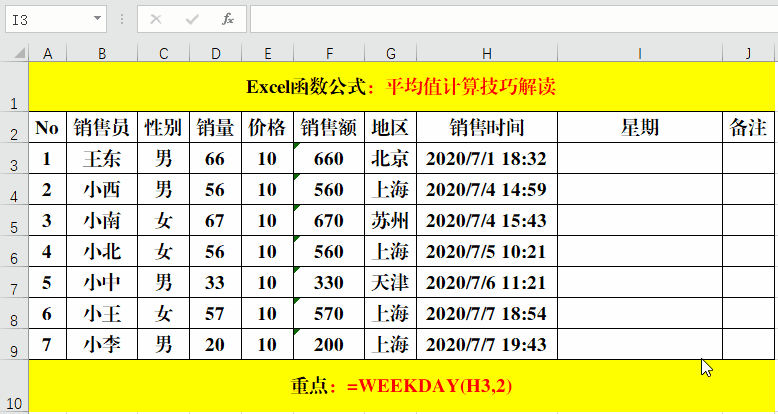Click the quantity cell '20'
The height and width of the screenshot is (414, 778).
pyautogui.click(x=215, y=344)
